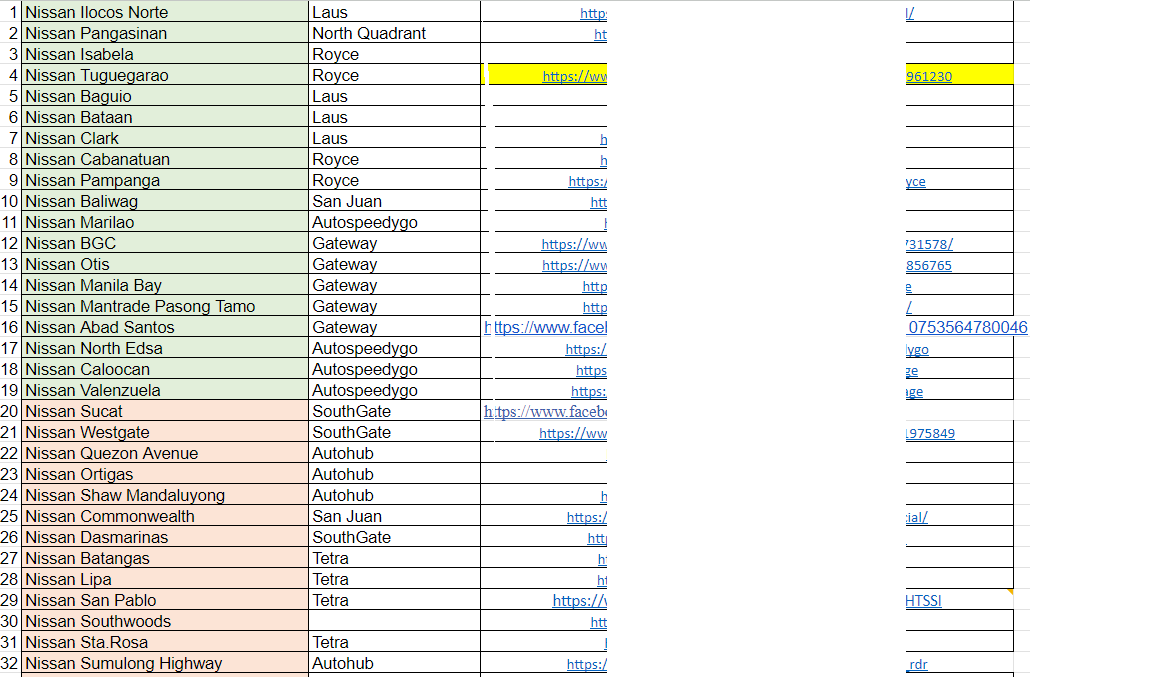Viewport: 1152px width, 677px height.
Task: Click the link ending 856765
Action: (x=929, y=265)
